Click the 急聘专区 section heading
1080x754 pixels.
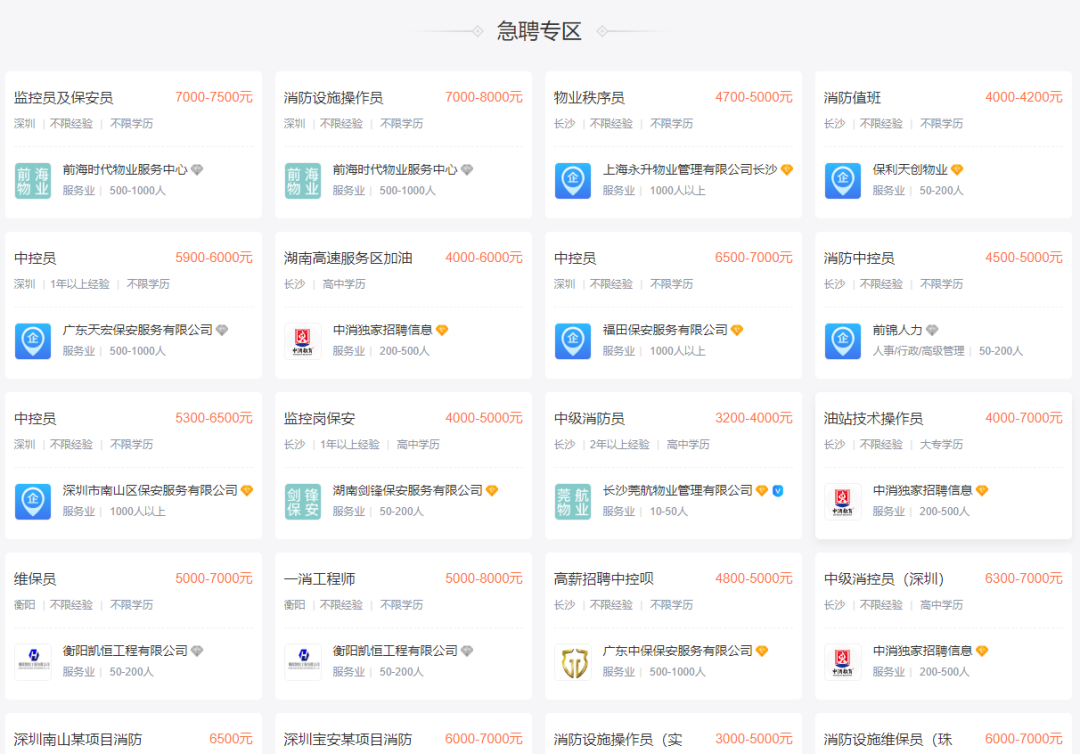coord(539,31)
